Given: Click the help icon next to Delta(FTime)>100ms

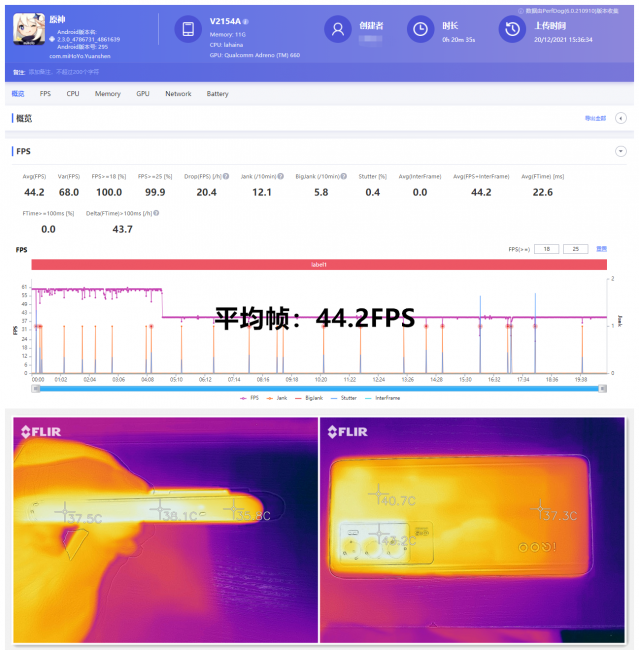Looking at the screenshot, I should coord(156,213).
